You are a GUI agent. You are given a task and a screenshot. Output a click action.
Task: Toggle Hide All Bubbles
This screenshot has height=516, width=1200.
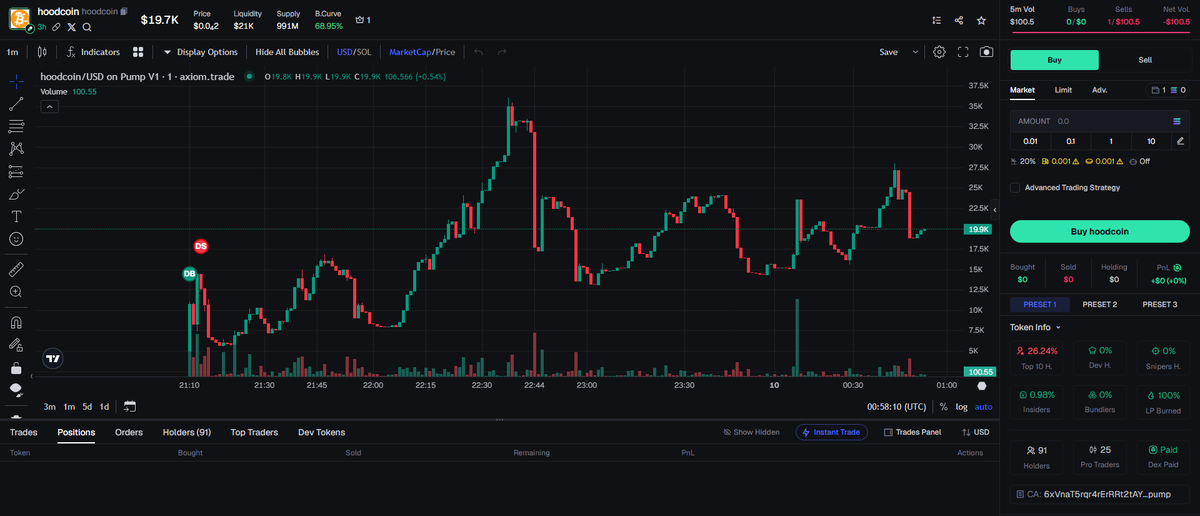pyautogui.click(x=287, y=51)
